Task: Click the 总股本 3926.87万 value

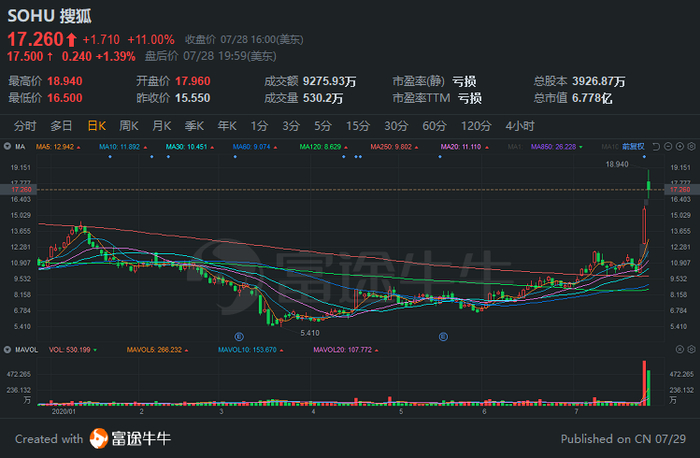Action: [599, 81]
